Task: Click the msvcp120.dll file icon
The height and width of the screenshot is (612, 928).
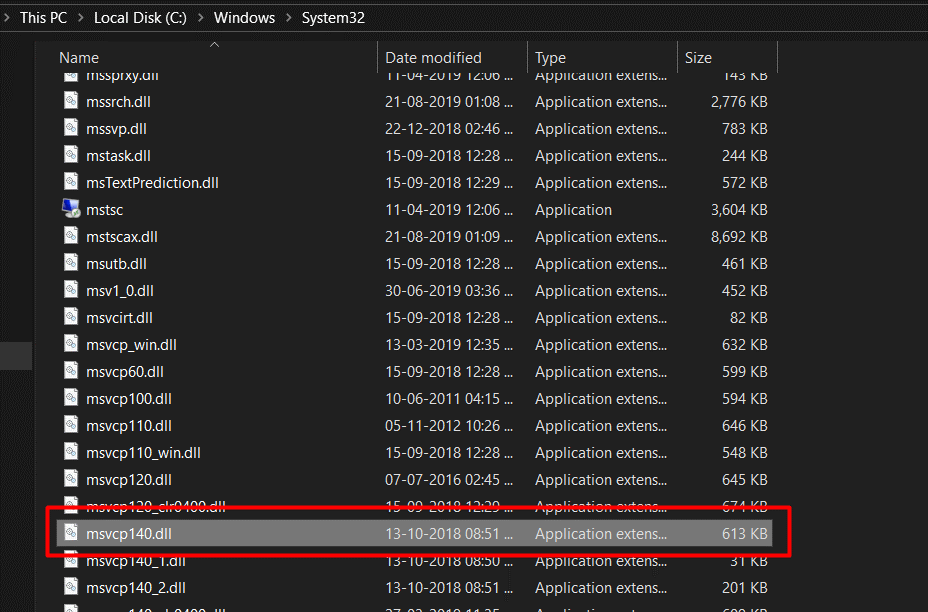Action: tap(71, 479)
